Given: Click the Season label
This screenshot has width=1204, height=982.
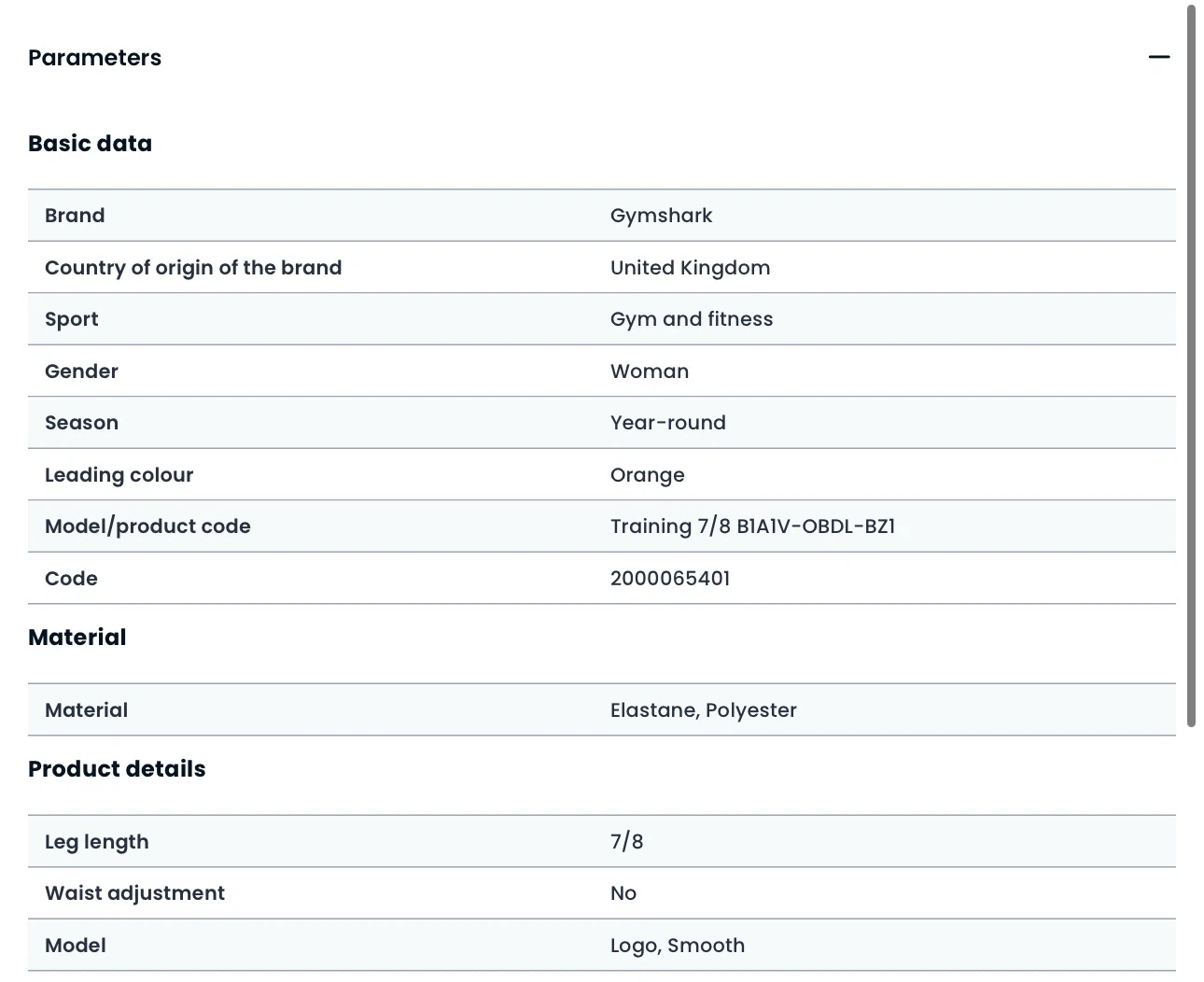Looking at the screenshot, I should point(81,423).
